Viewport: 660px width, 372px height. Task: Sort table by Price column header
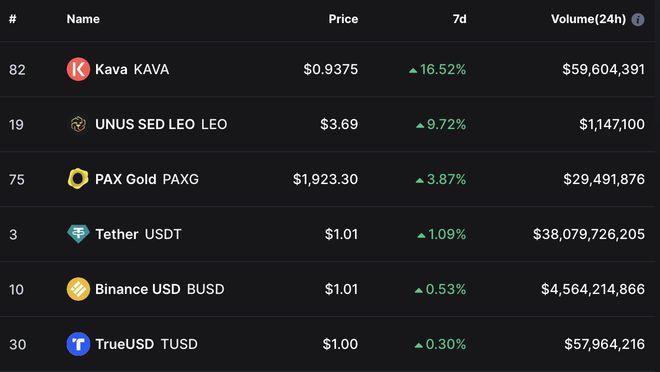(343, 19)
